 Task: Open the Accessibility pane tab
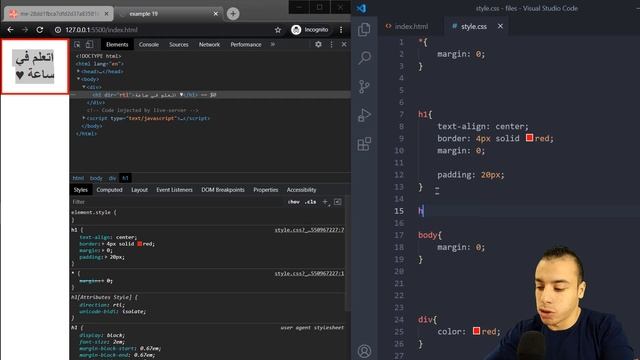click(x=301, y=190)
